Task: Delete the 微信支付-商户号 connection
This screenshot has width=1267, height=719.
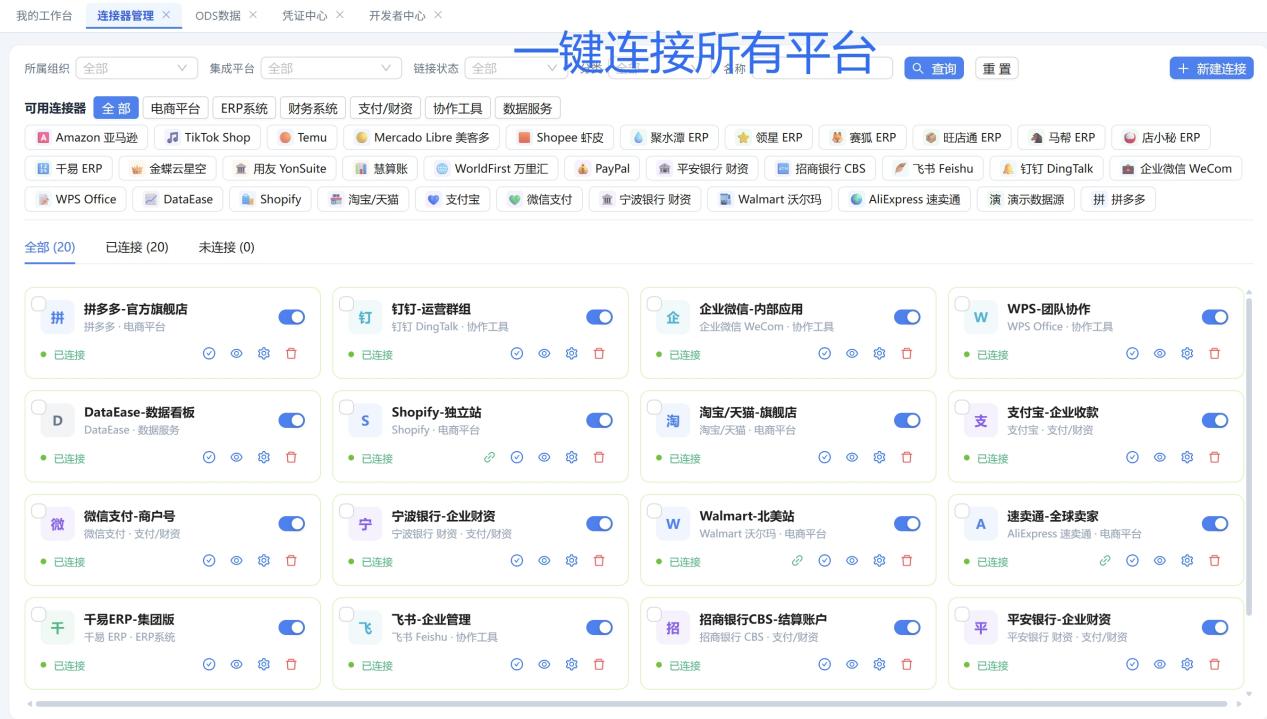Action: point(291,560)
